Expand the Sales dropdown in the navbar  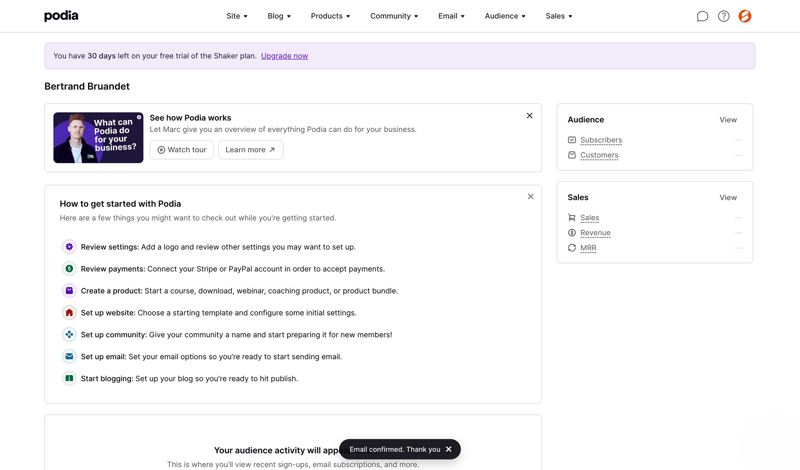(559, 16)
